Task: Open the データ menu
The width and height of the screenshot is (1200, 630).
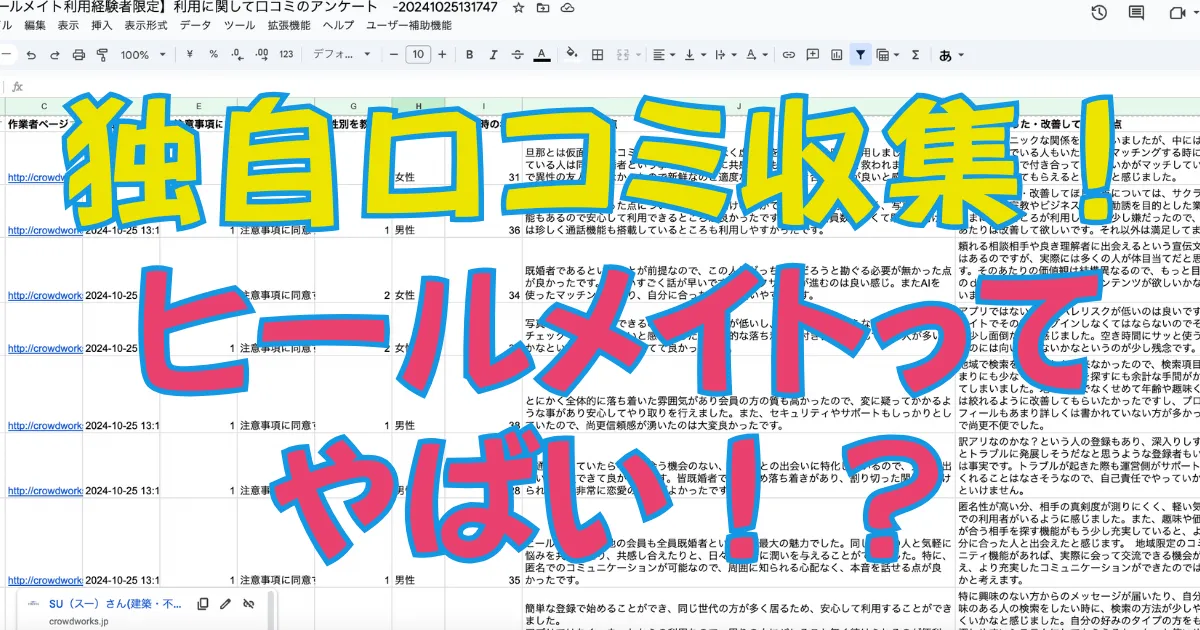Action: point(195,25)
